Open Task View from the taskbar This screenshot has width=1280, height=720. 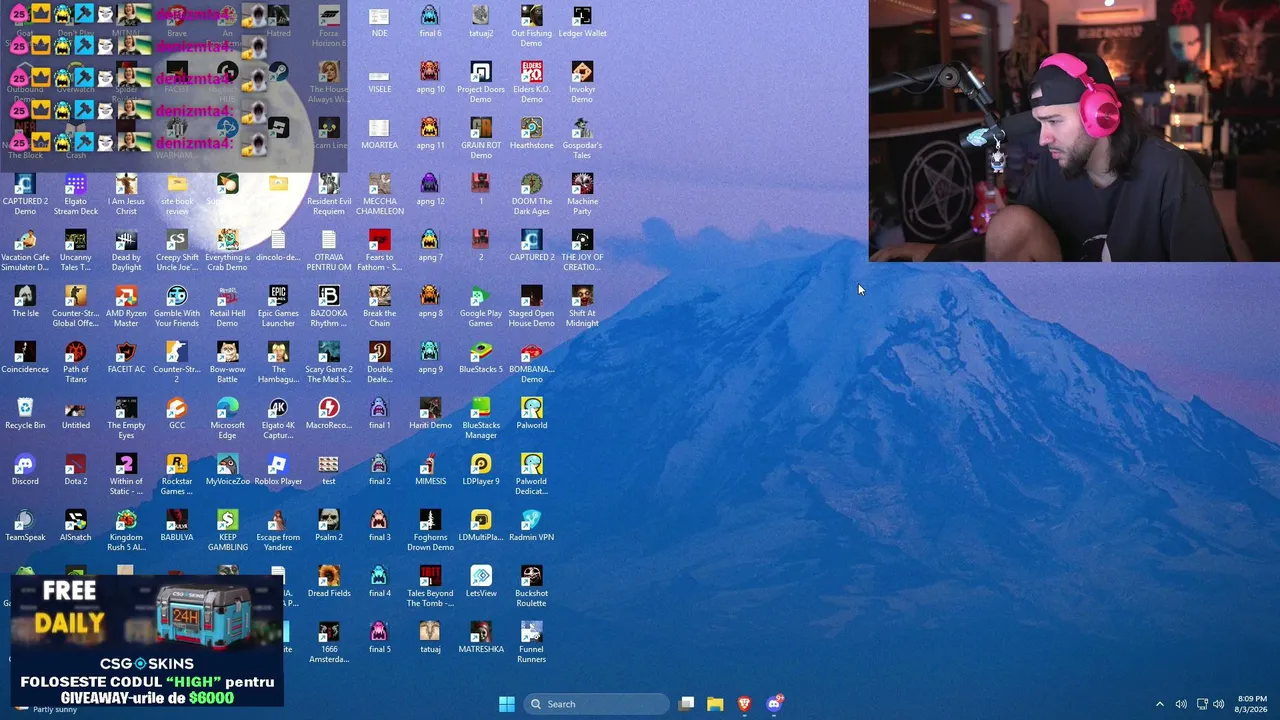coord(686,704)
